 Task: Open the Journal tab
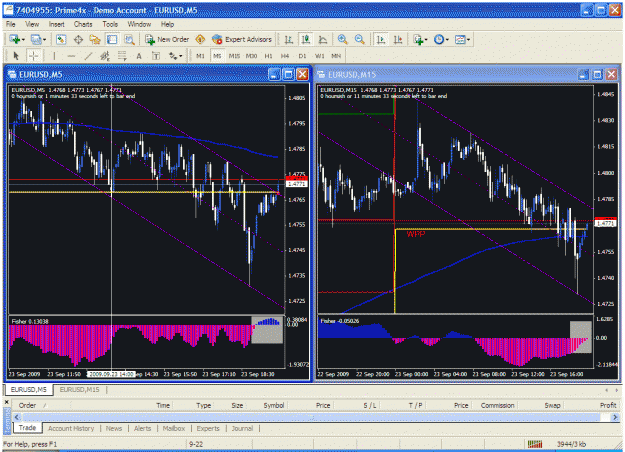coord(242,428)
